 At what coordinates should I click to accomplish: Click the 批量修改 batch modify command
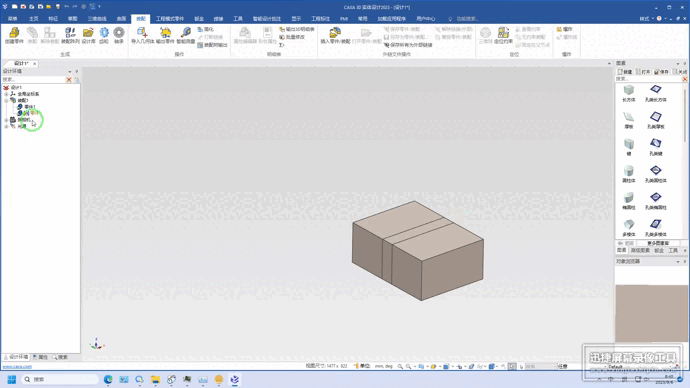click(x=292, y=37)
